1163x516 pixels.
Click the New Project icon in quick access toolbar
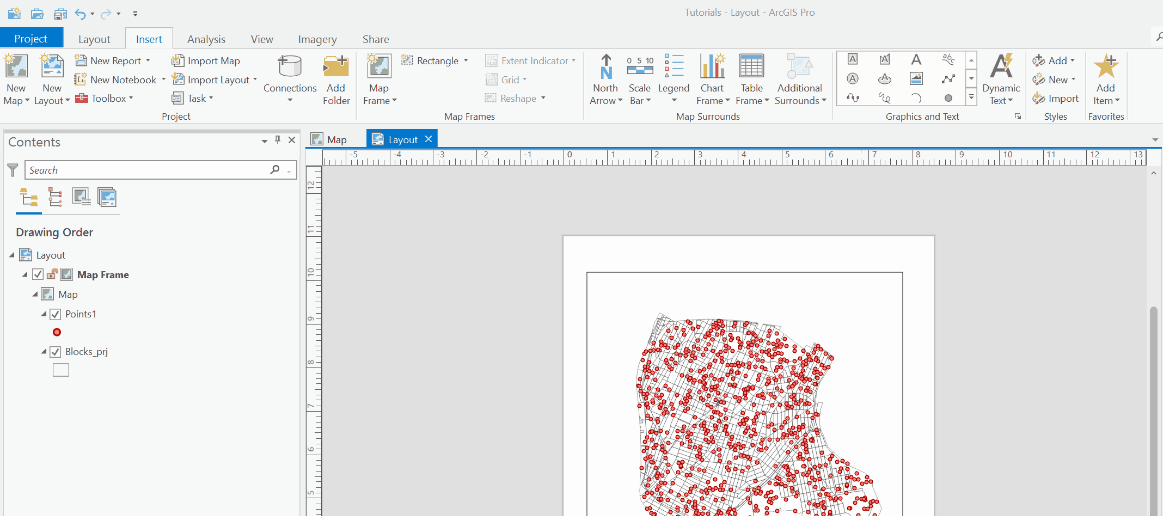pyautogui.click(x=14, y=13)
